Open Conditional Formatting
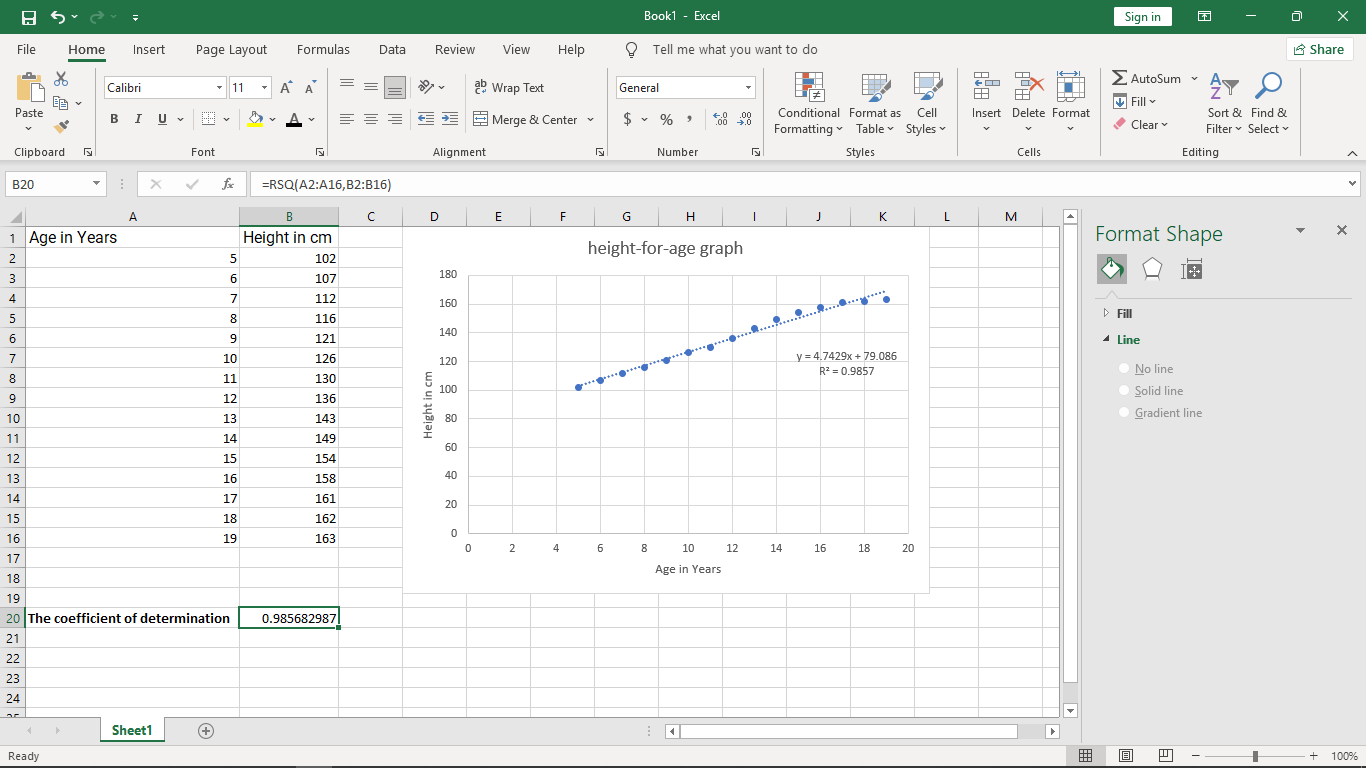1366x768 pixels. pos(808,104)
